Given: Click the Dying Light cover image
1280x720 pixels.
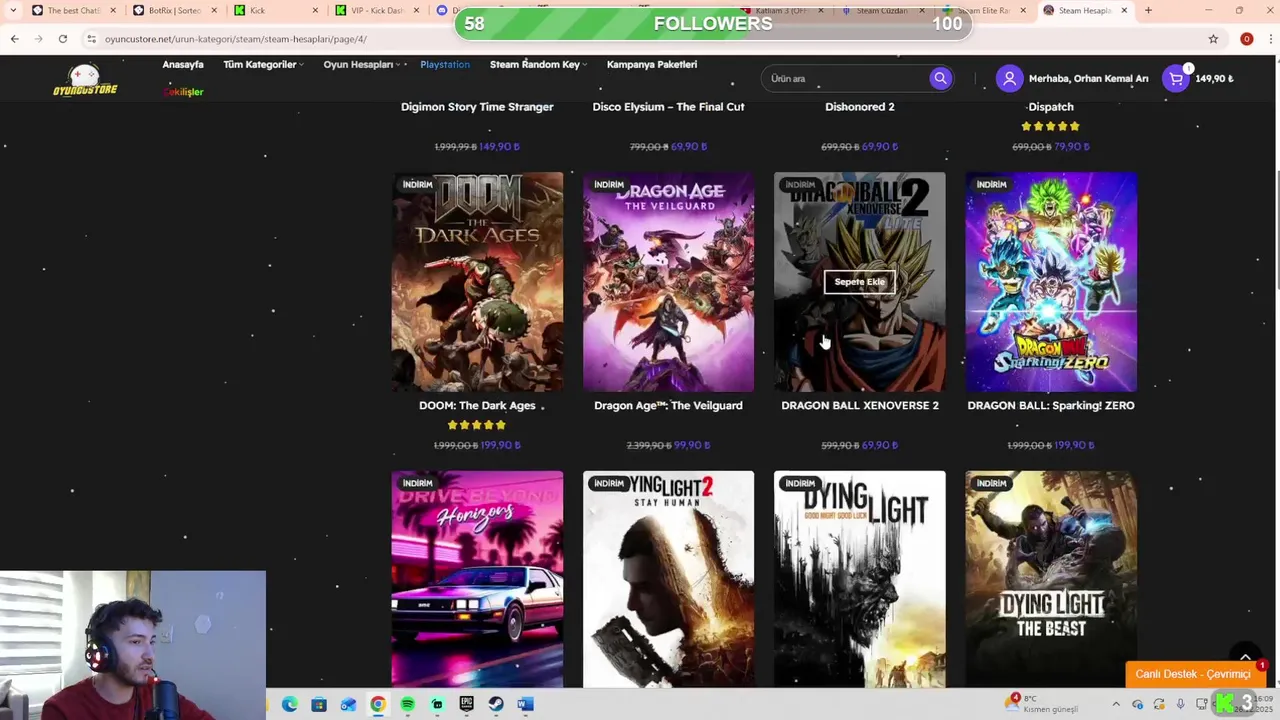Looking at the screenshot, I should coord(860,579).
